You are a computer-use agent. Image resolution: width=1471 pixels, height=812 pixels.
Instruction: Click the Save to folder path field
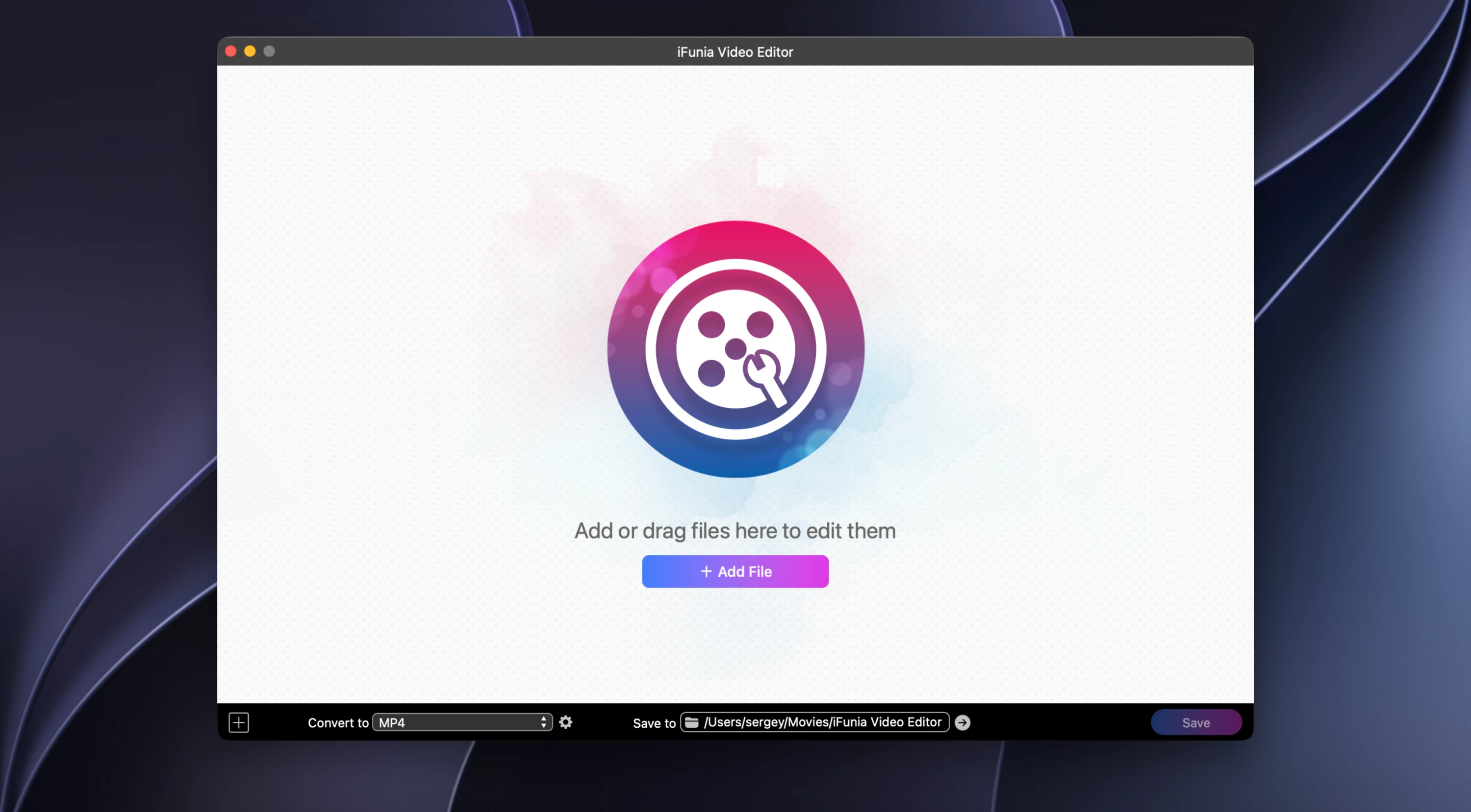pyautogui.click(x=814, y=722)
